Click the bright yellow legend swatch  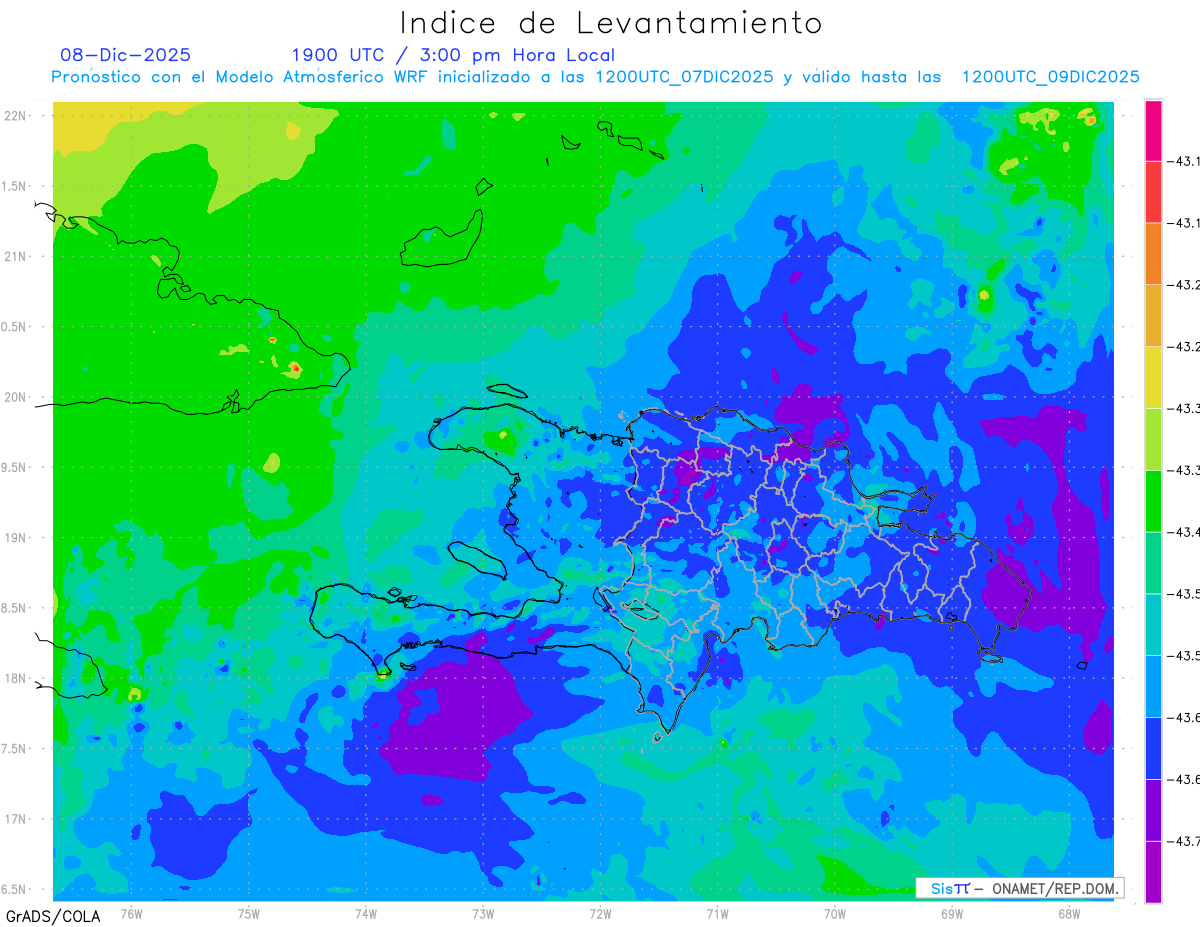(1153, 377)
